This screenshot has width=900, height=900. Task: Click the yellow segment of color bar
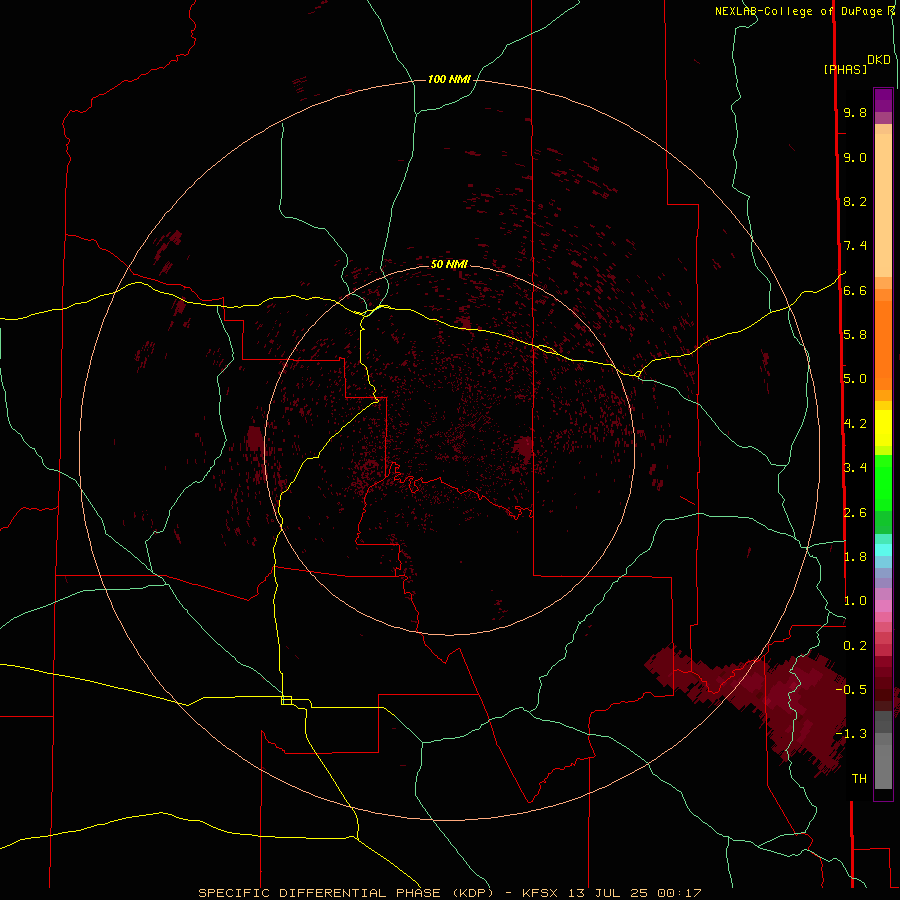(x=883, y=428)
